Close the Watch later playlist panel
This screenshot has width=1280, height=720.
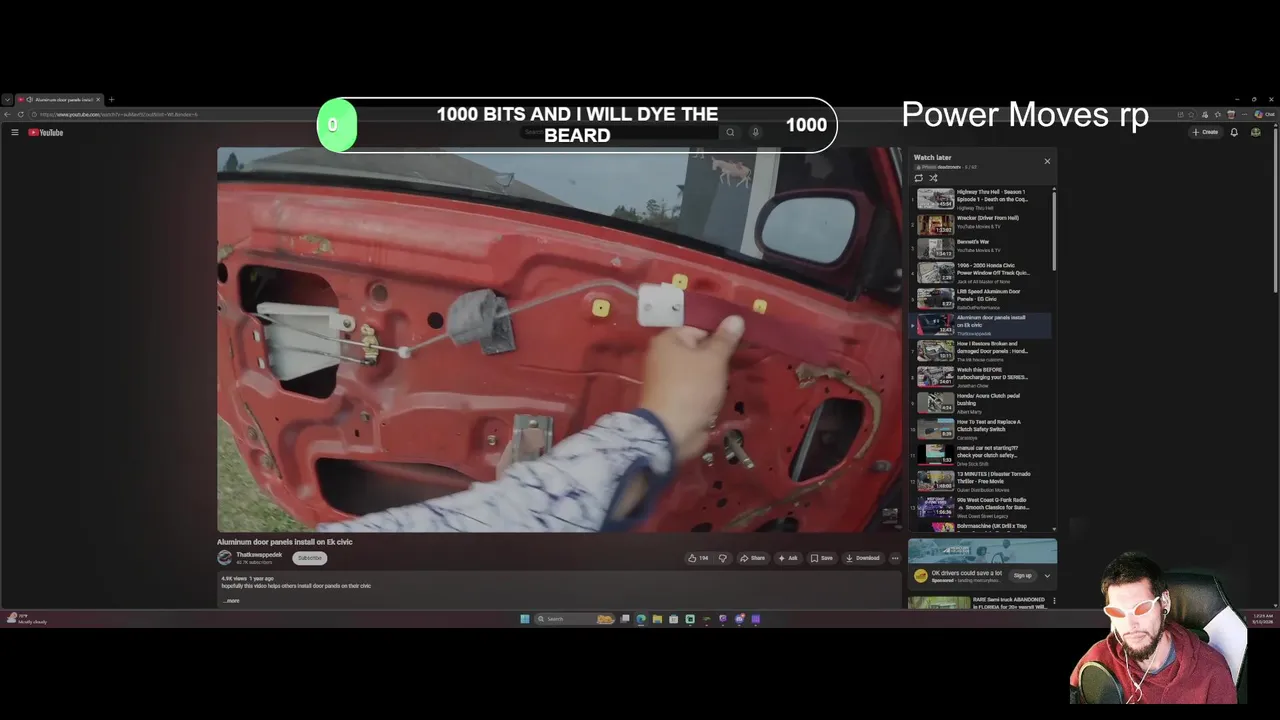pos(1047,161)
